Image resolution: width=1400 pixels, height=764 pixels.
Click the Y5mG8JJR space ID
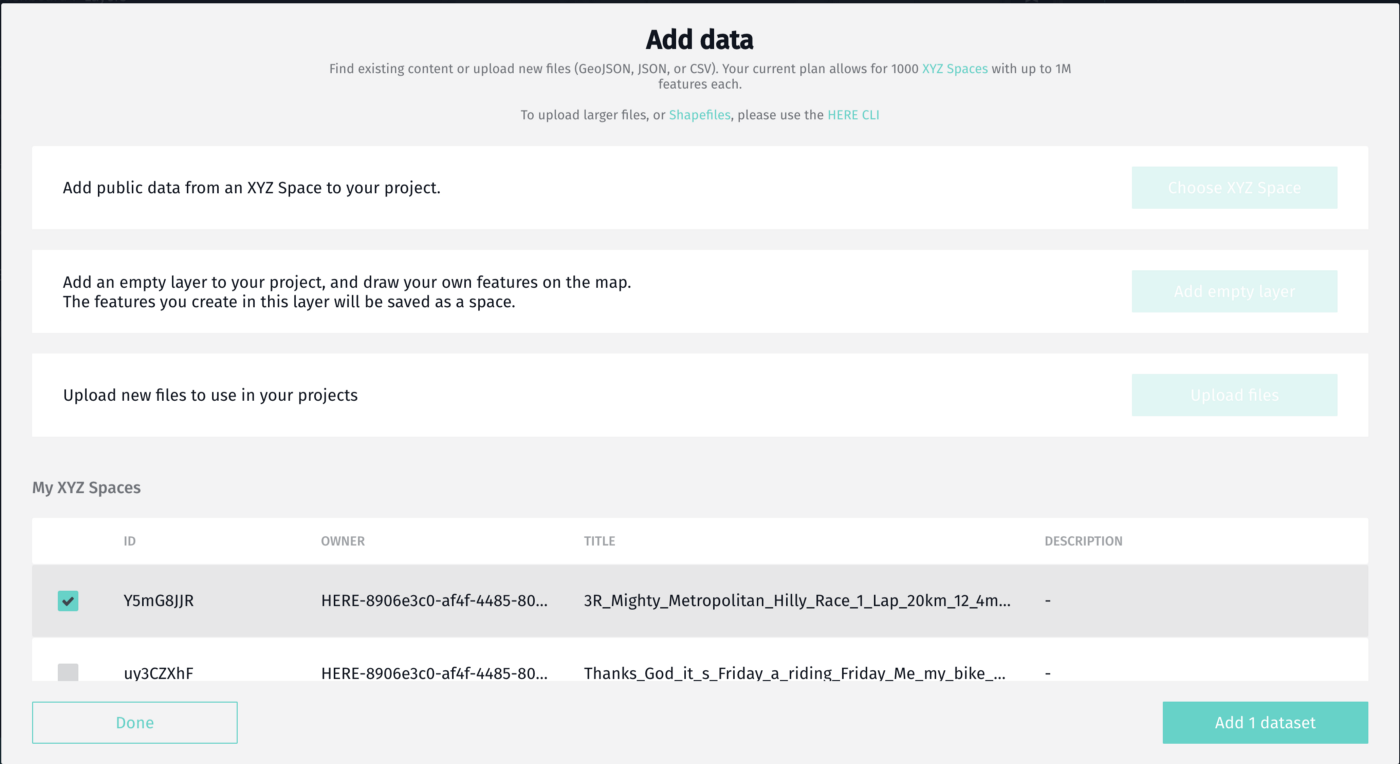pos(159,601)
